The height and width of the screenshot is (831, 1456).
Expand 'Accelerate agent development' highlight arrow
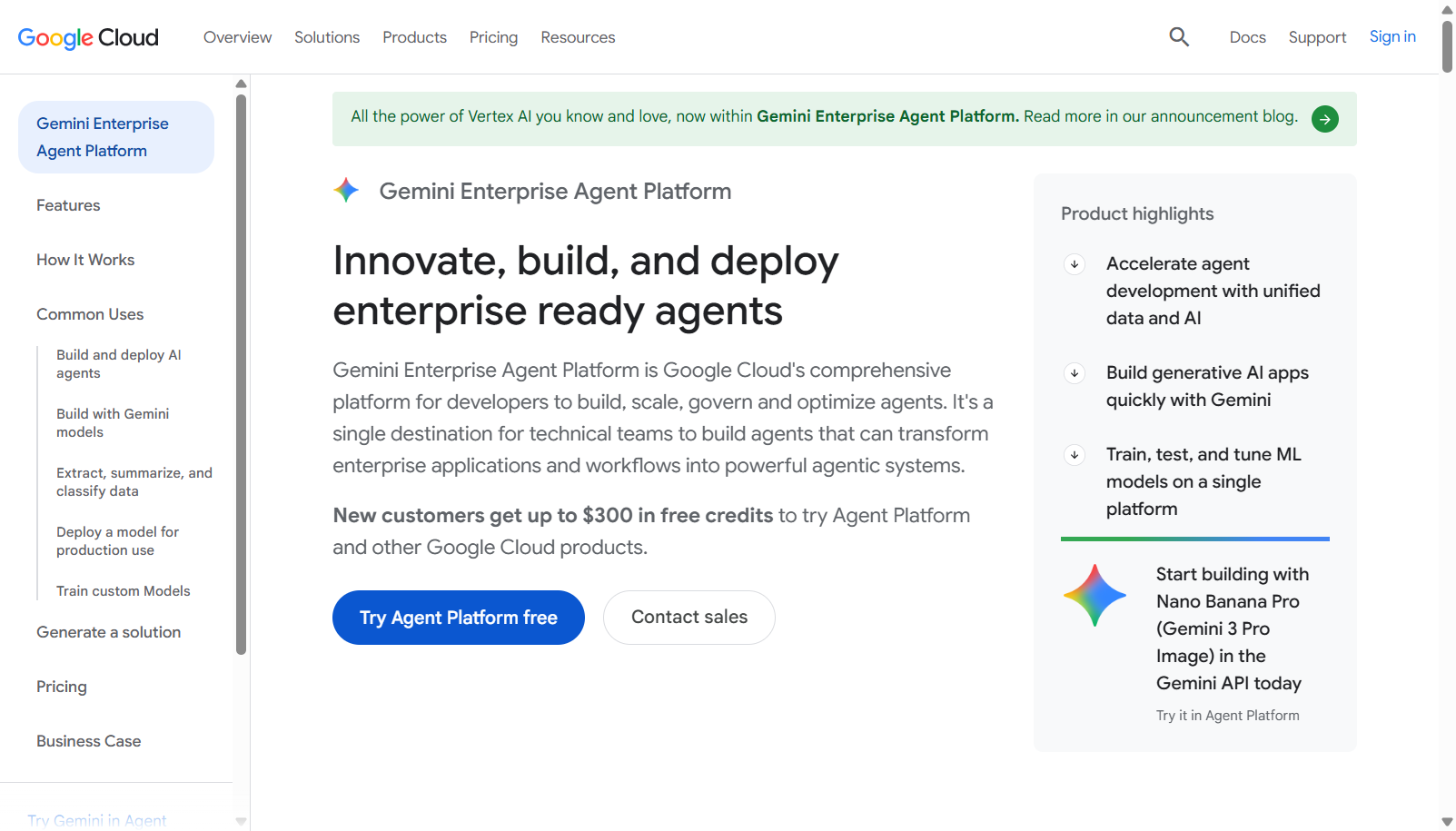point(1075,264)
